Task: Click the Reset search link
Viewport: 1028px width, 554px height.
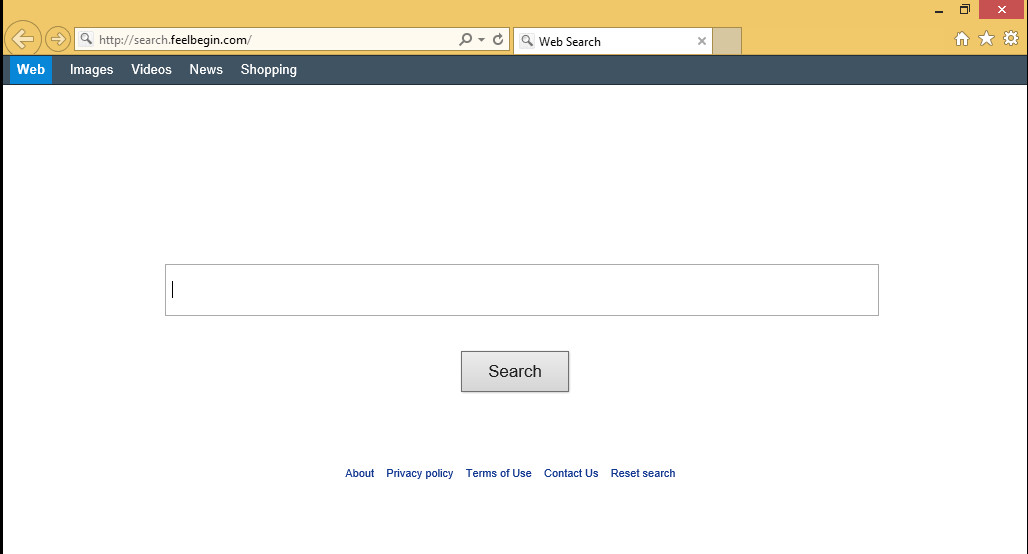Action: tap(642, 473)
